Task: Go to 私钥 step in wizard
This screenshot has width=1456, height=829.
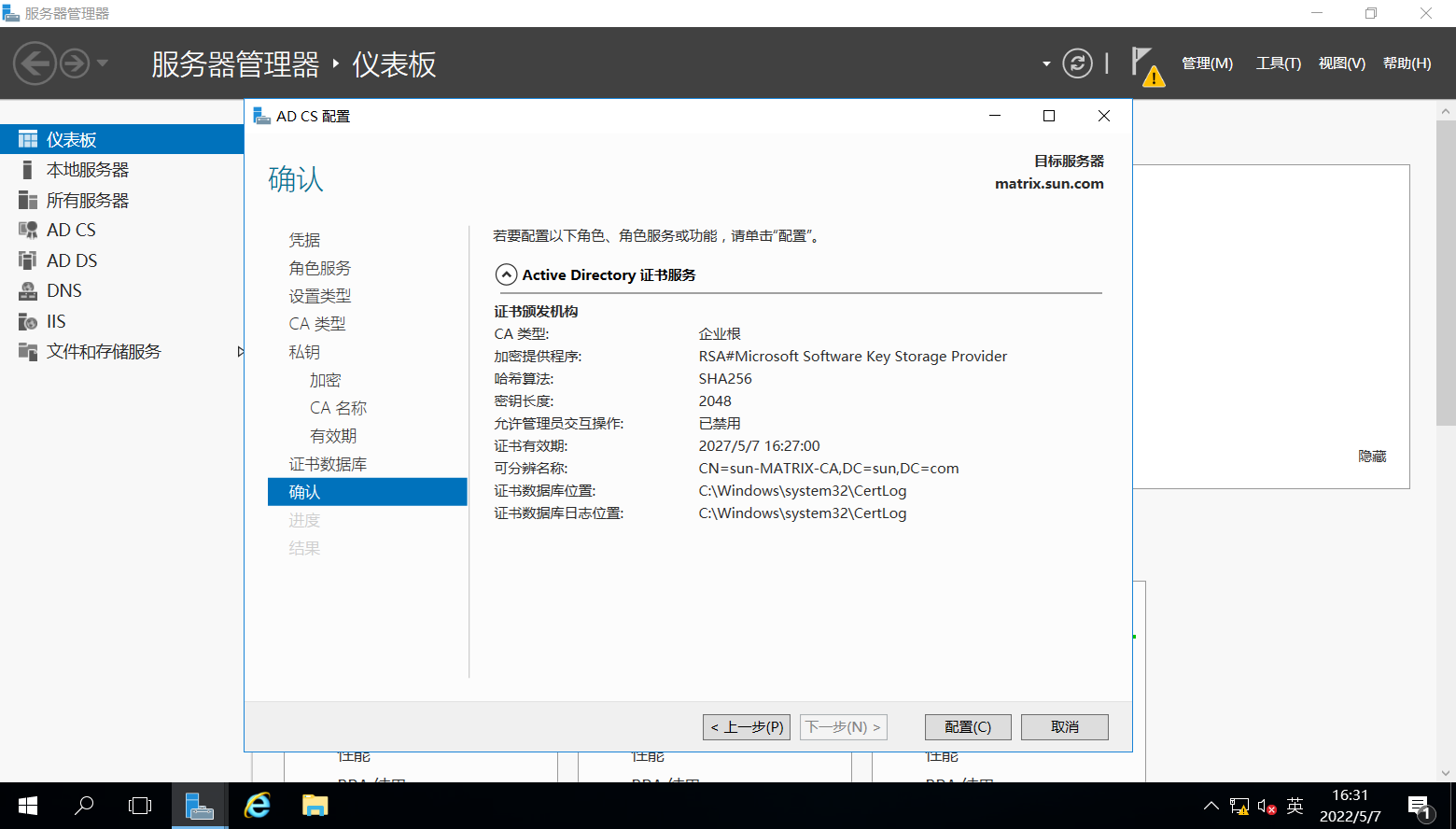Action: [x=304, y=352]
